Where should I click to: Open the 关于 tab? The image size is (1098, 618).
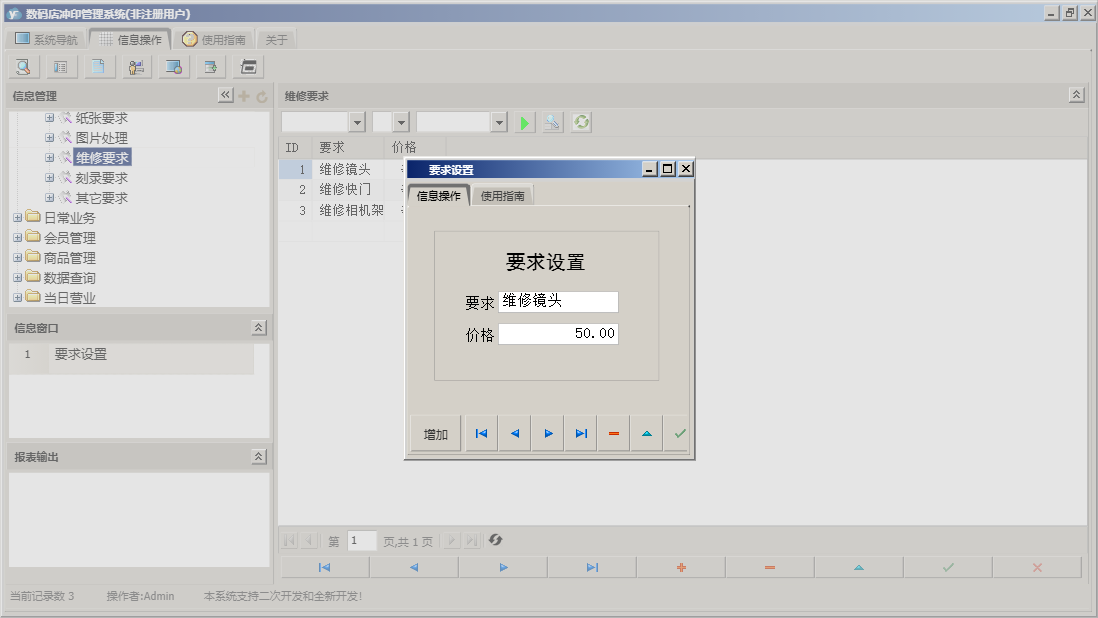pos(277,39)
